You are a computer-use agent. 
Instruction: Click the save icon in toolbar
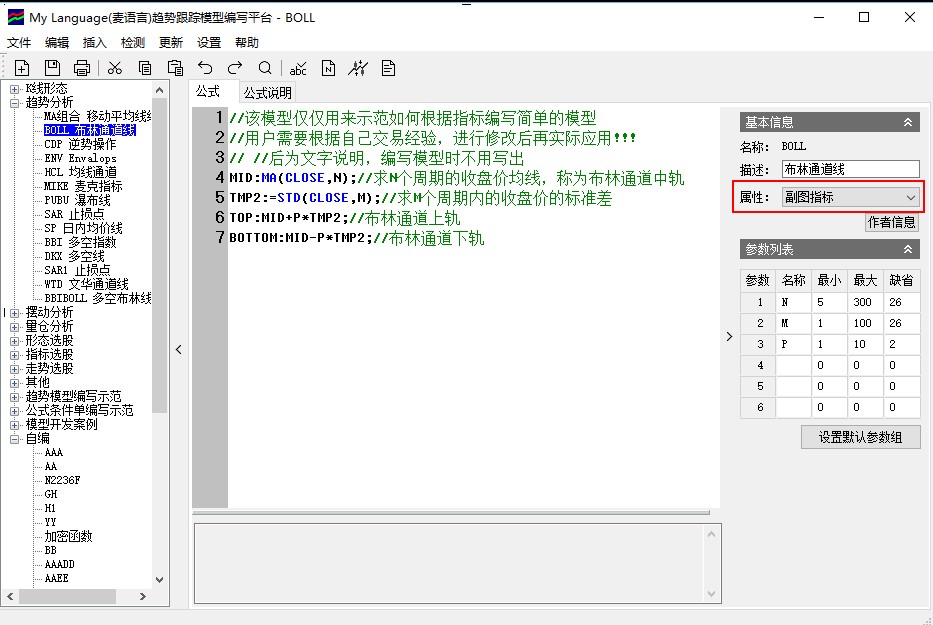(x=52, y=68)
